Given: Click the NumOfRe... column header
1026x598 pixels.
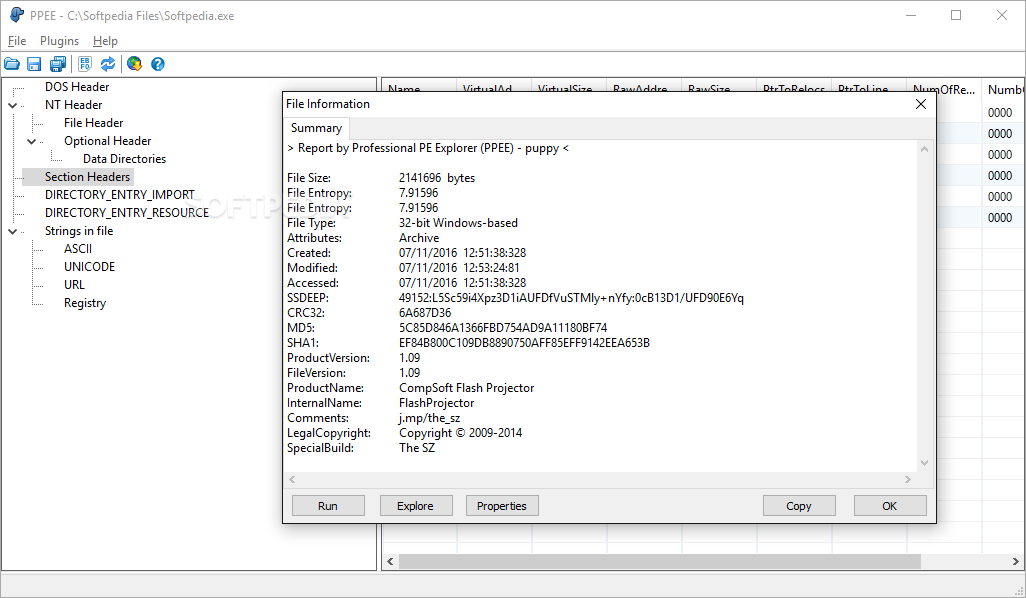Looking at the screenshot, I should (x=944, y=90).
